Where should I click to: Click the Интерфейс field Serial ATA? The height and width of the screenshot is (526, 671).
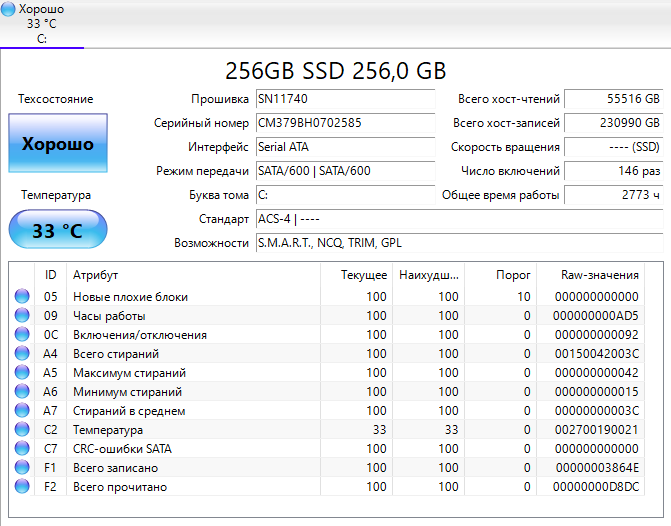(345, 147)
